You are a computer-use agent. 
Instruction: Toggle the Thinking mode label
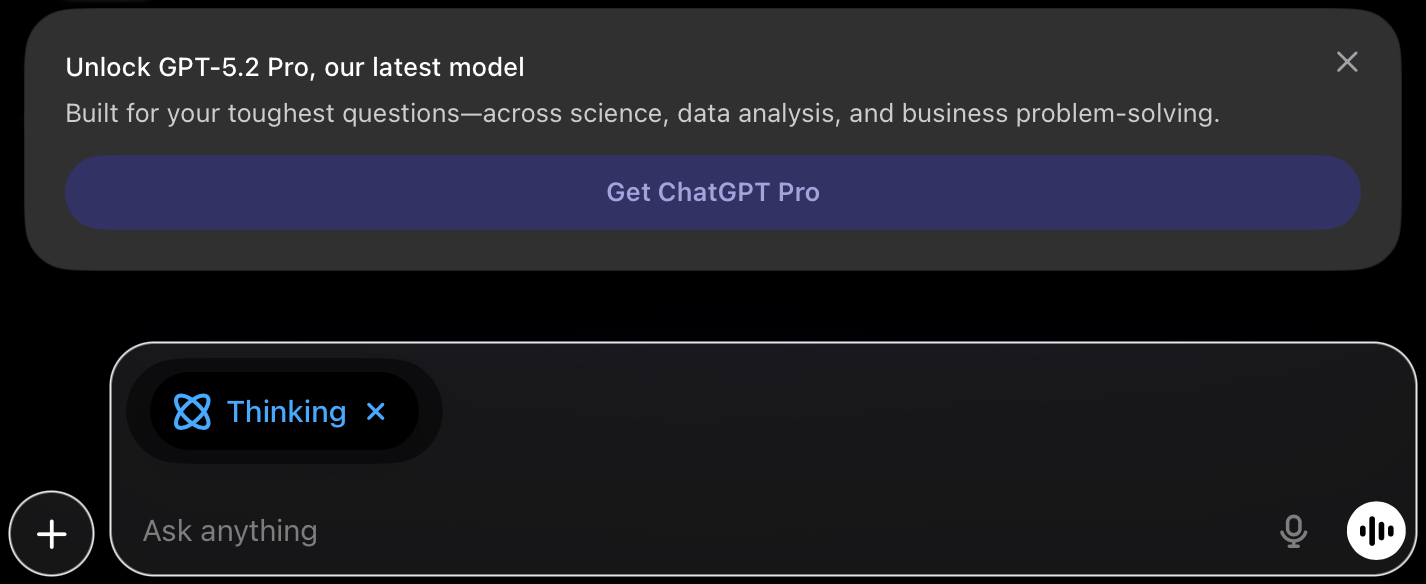coord(286,412)
